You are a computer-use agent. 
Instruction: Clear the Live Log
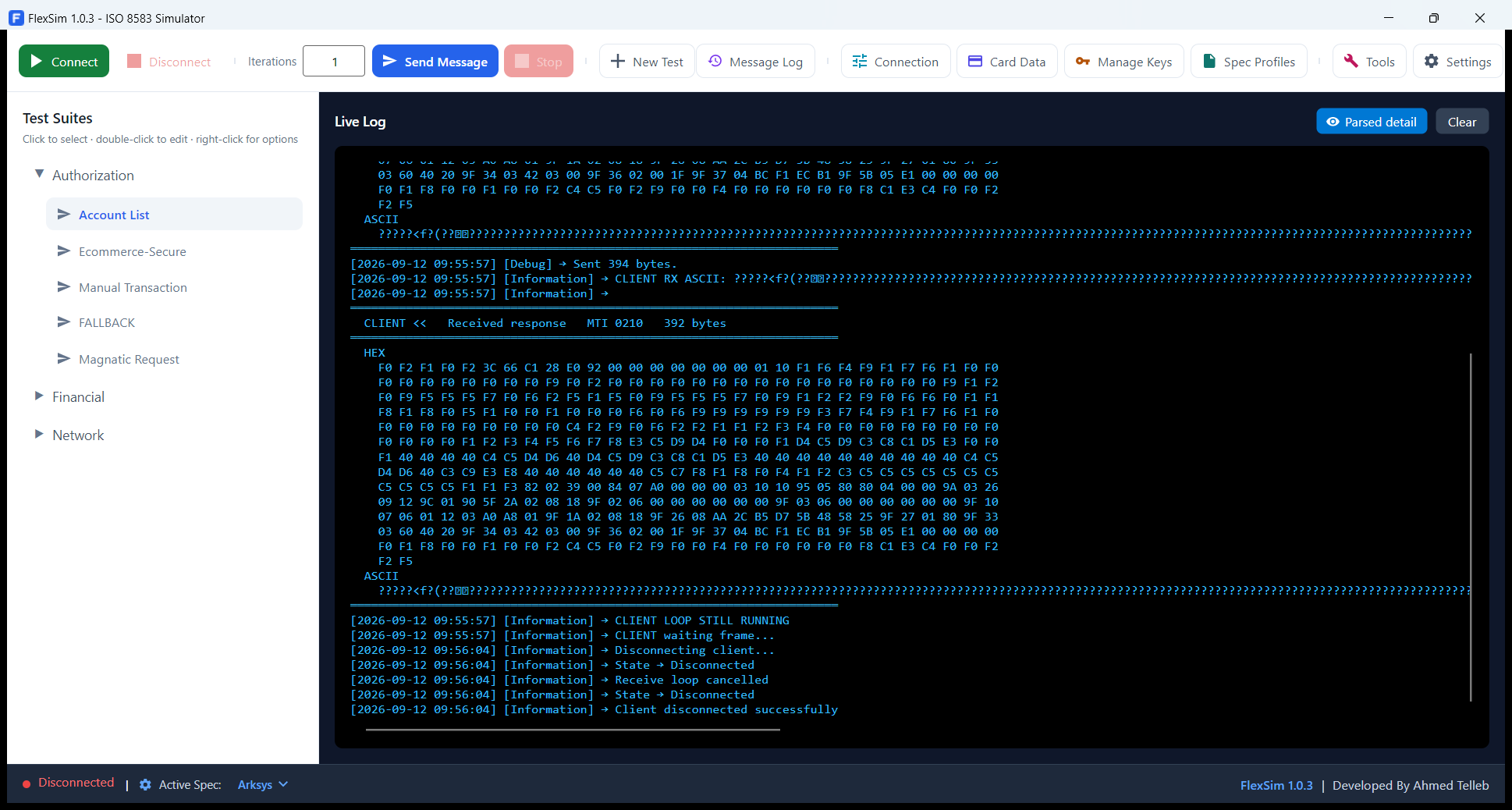(1462, 122)
